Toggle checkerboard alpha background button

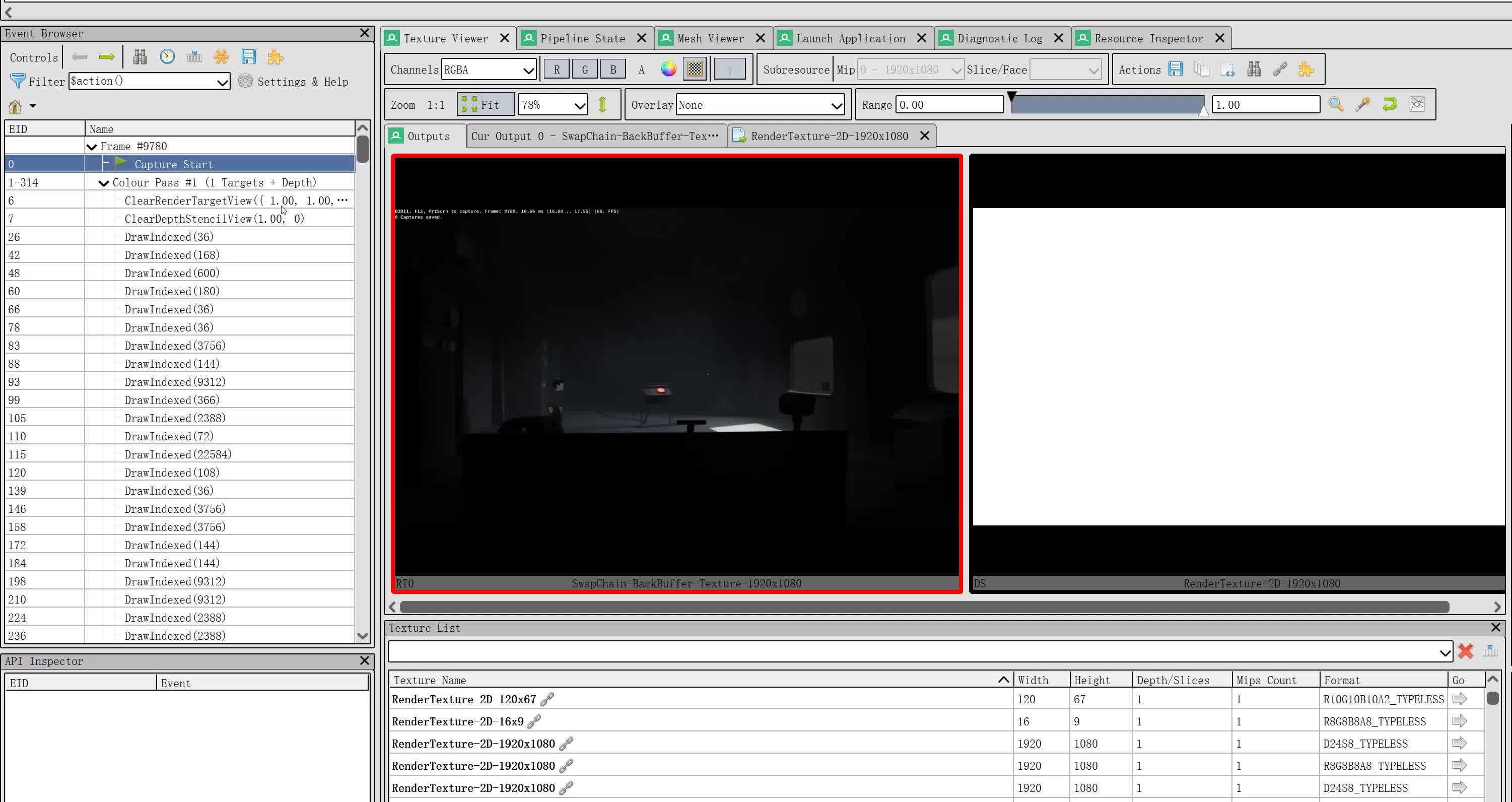pos(695,70)
